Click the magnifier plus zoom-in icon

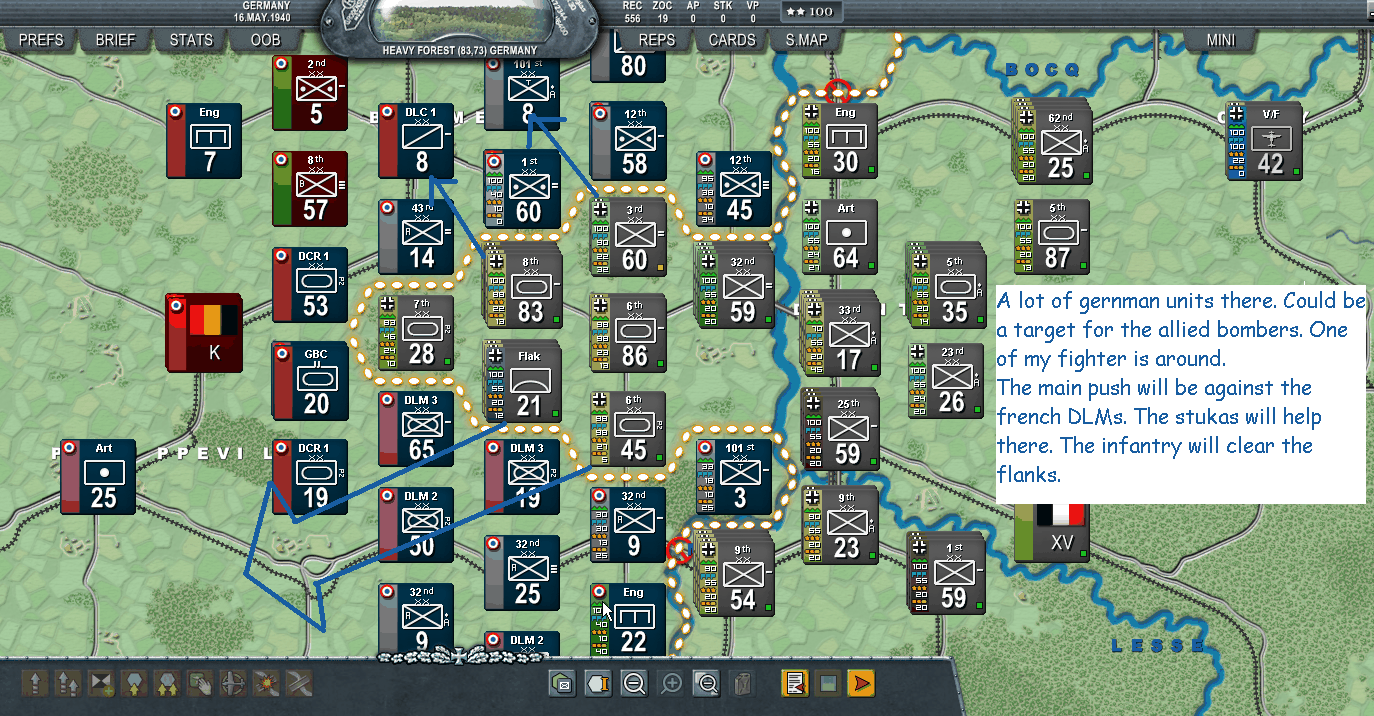[x=671, y=684]
